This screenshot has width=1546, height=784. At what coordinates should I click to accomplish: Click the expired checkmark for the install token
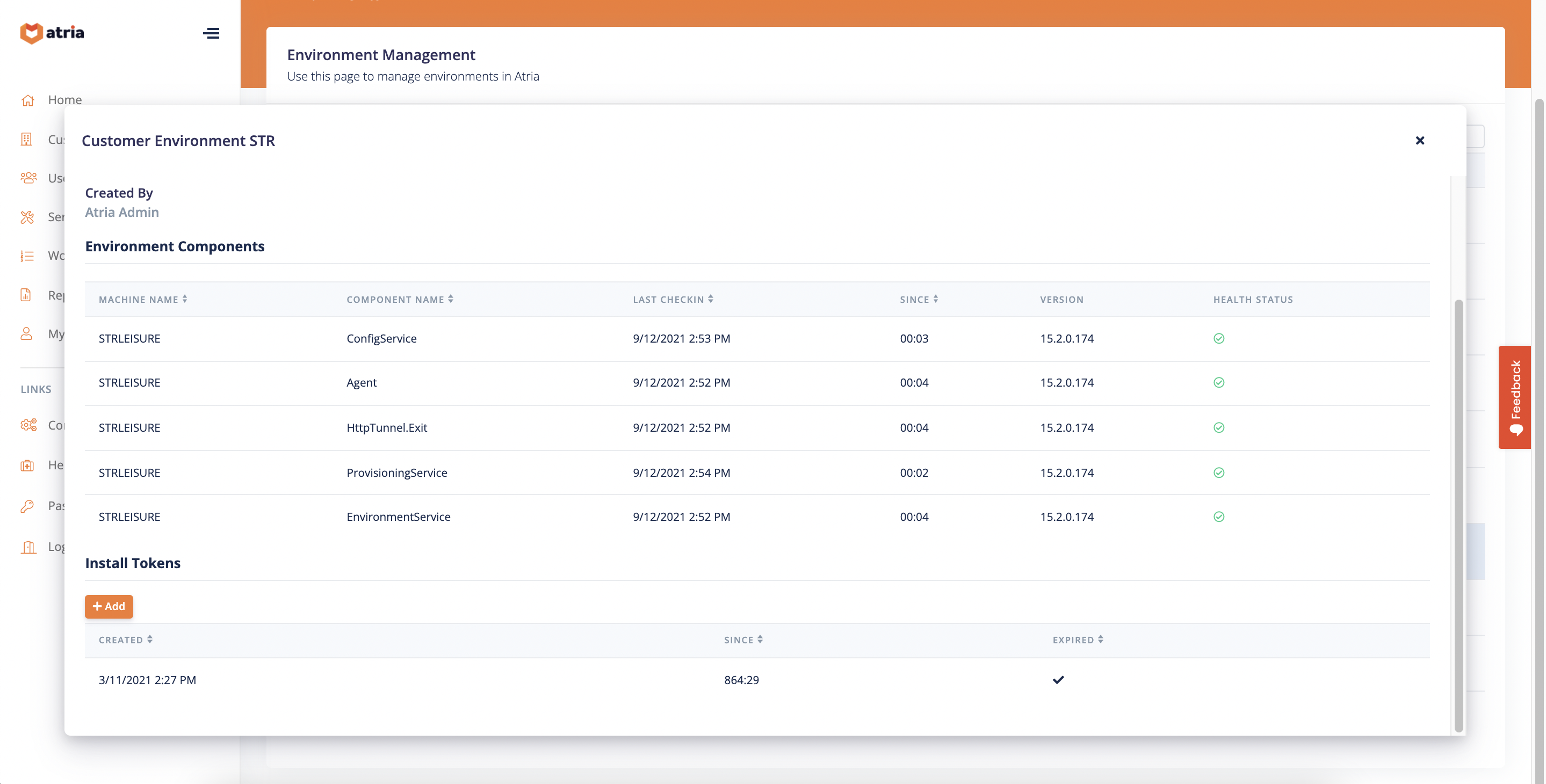coord(1058,680)
